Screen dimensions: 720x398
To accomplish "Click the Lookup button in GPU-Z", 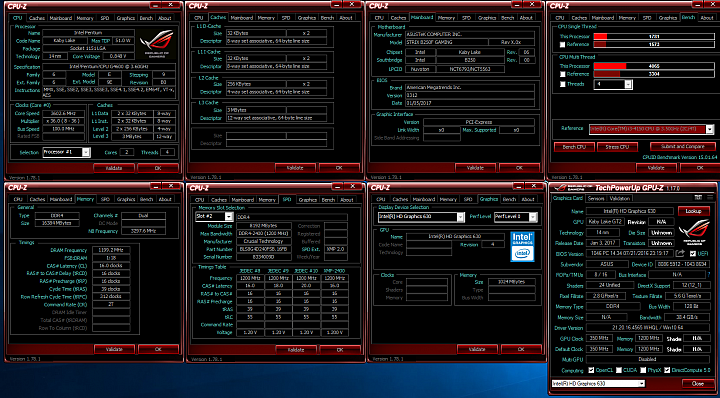I will (x=693, y=211).
